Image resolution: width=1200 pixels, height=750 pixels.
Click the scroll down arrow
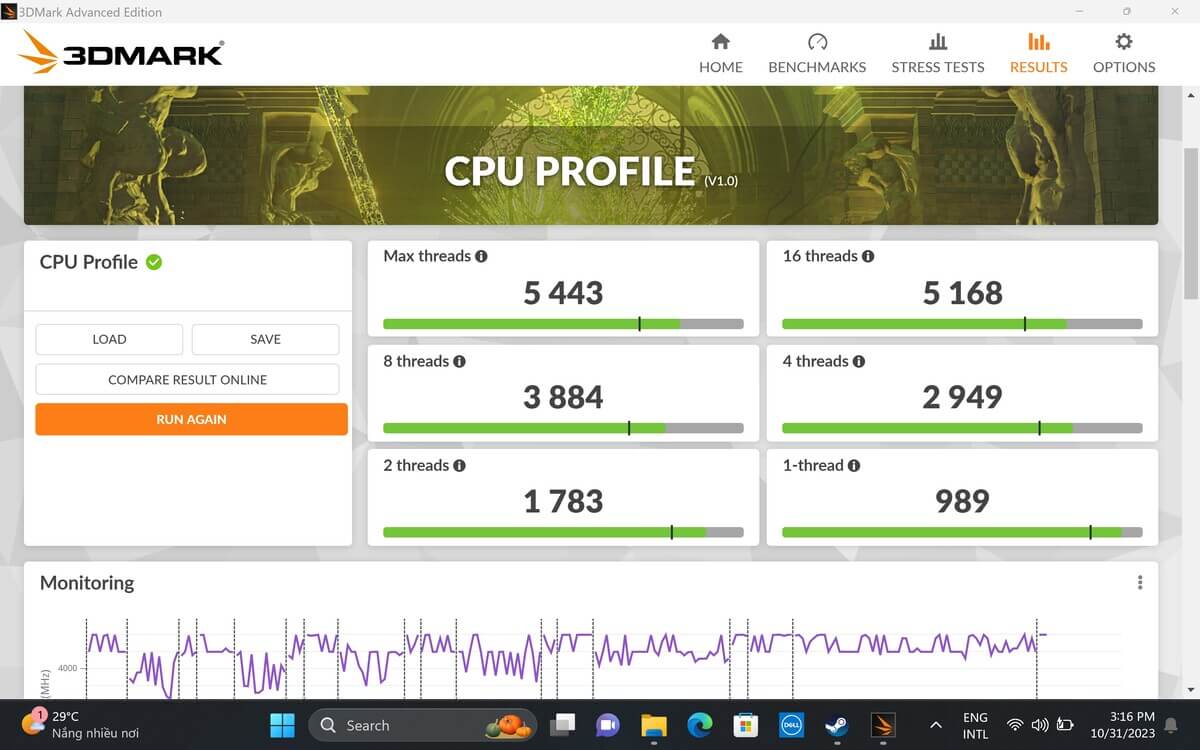(x=1190, y=690)
